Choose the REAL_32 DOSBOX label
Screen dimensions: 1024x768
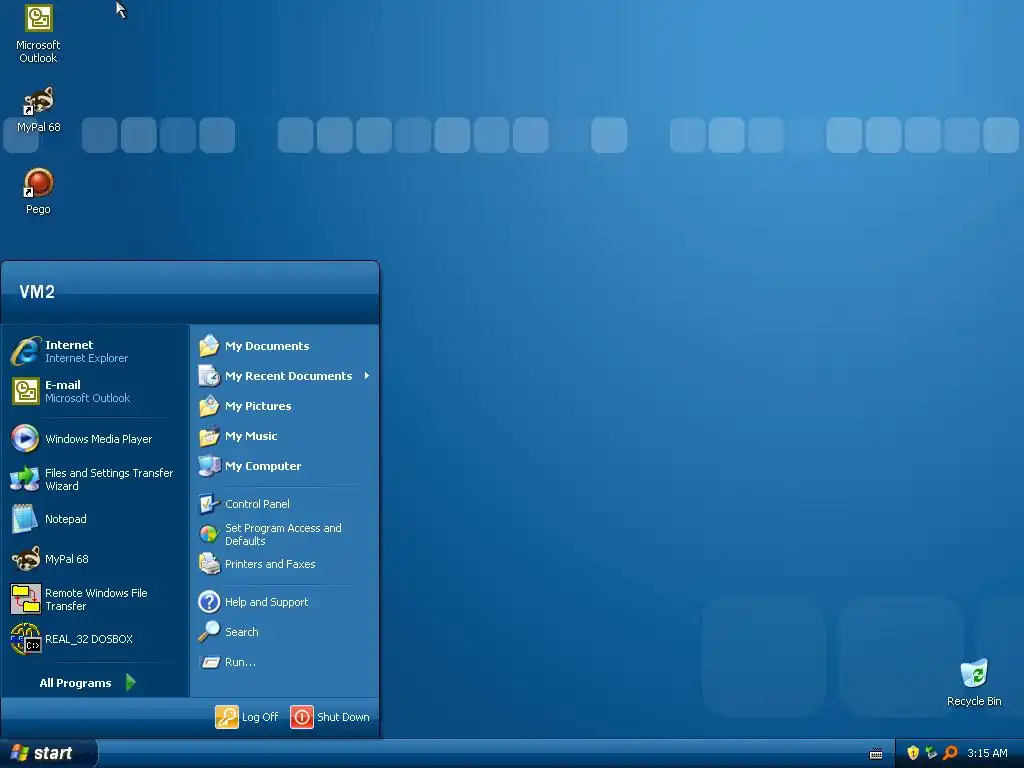(x=89, y=639)
